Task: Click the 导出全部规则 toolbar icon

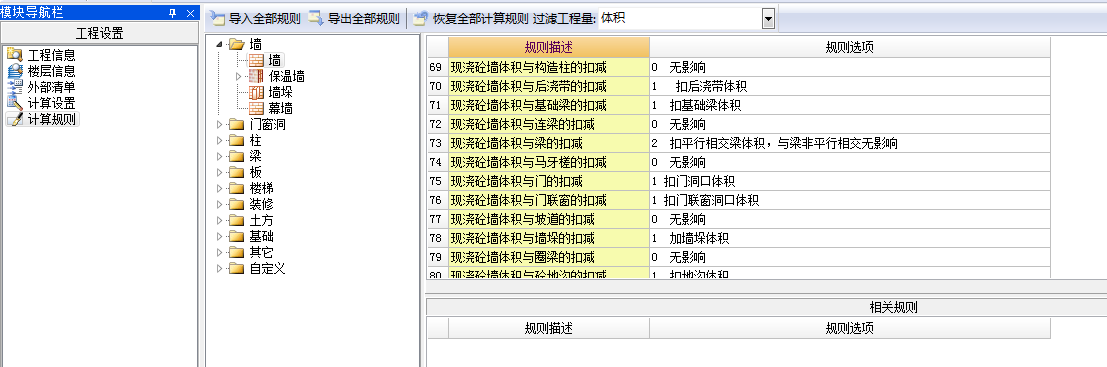Action: click(x=317, y=18)
